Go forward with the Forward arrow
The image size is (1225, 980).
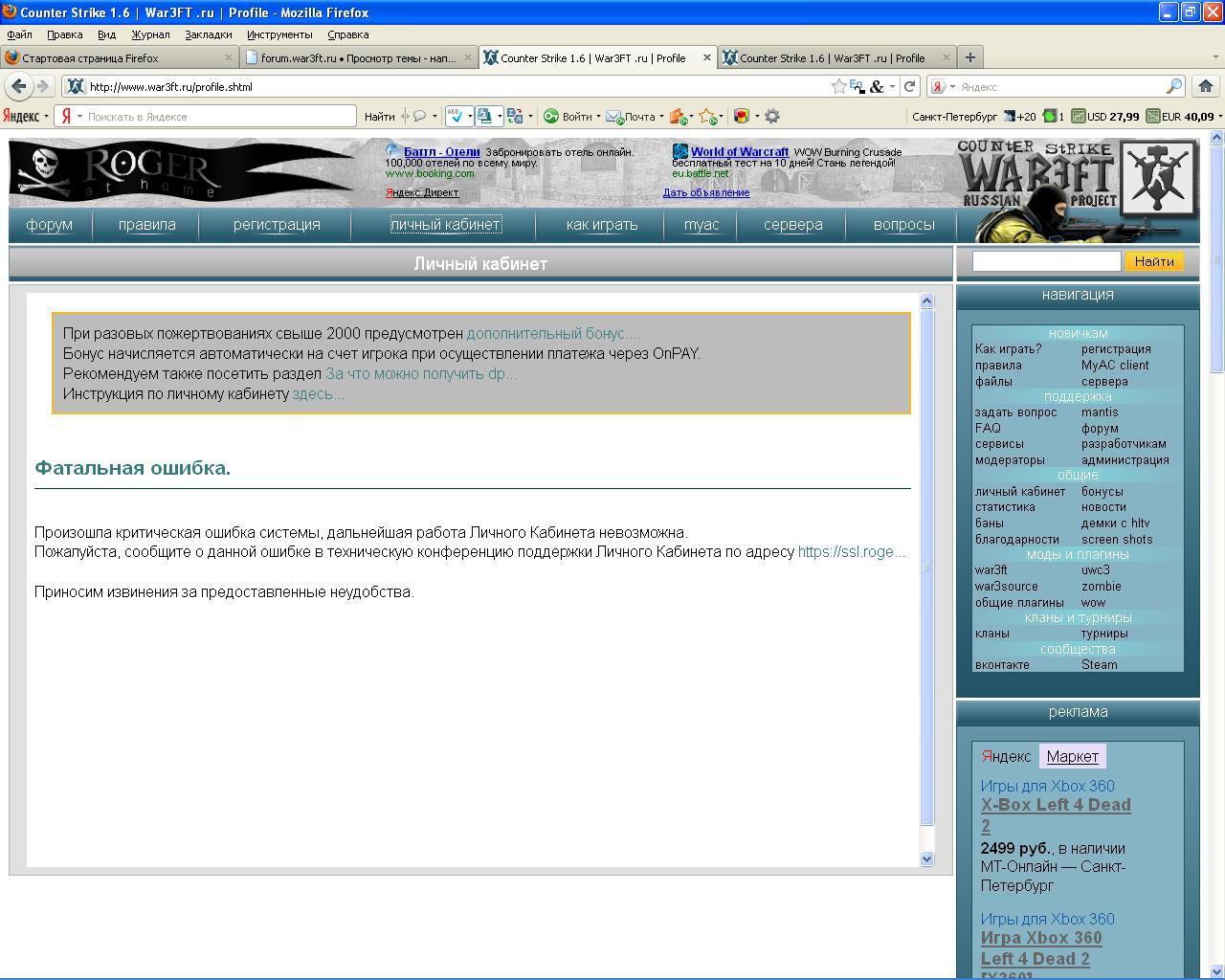pos(42,86)
